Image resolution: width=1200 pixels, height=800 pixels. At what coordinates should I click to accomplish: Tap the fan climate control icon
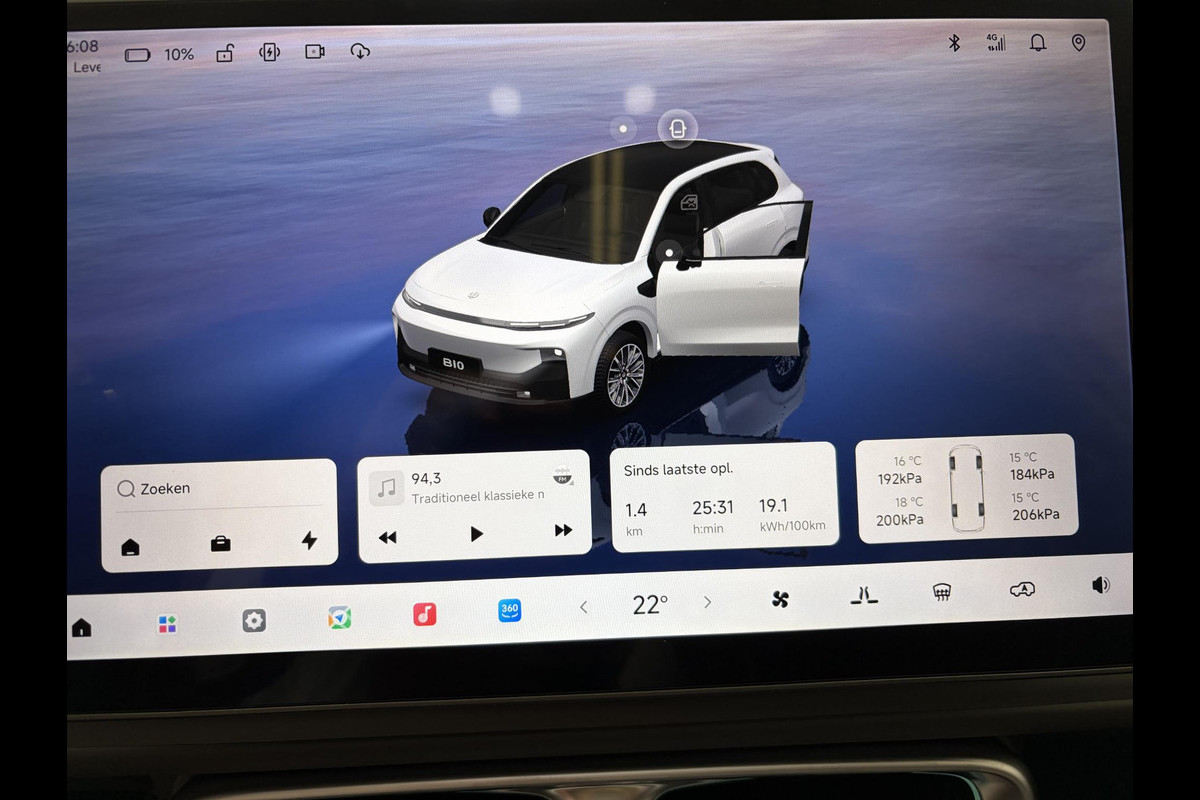tap(780, 599)
